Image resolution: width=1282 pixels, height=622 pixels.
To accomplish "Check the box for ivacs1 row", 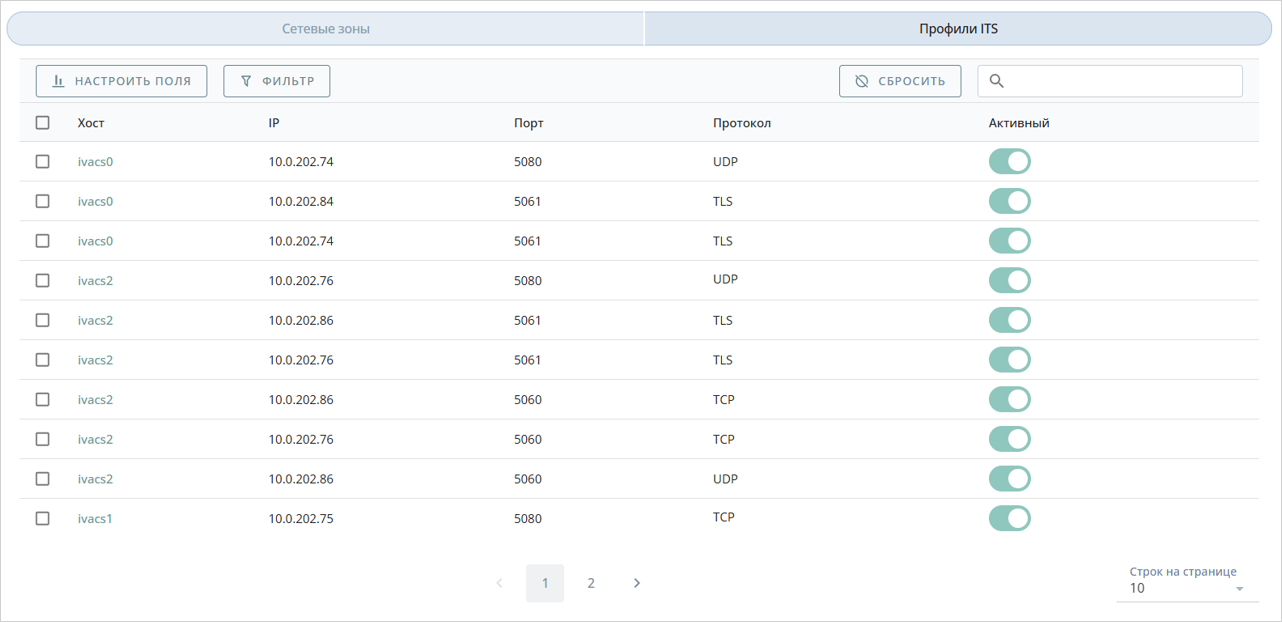I will (x=42, y=519).
